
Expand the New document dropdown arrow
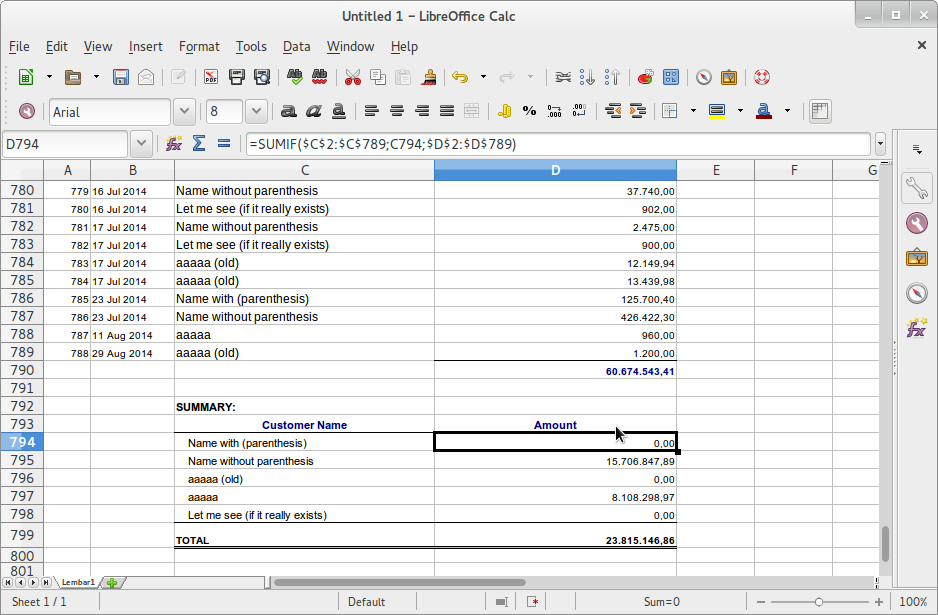(49, 77)
